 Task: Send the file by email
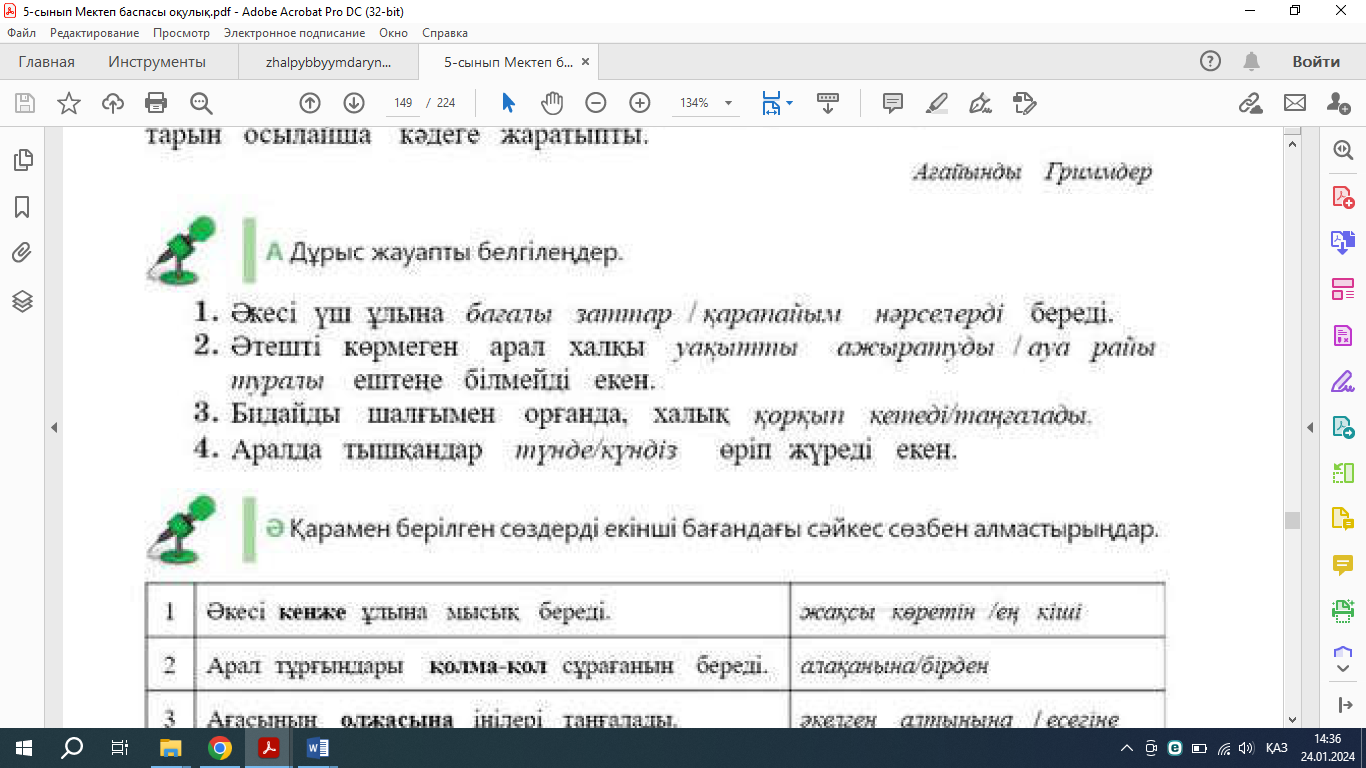pyautogui.click(x=1295, y=103)
